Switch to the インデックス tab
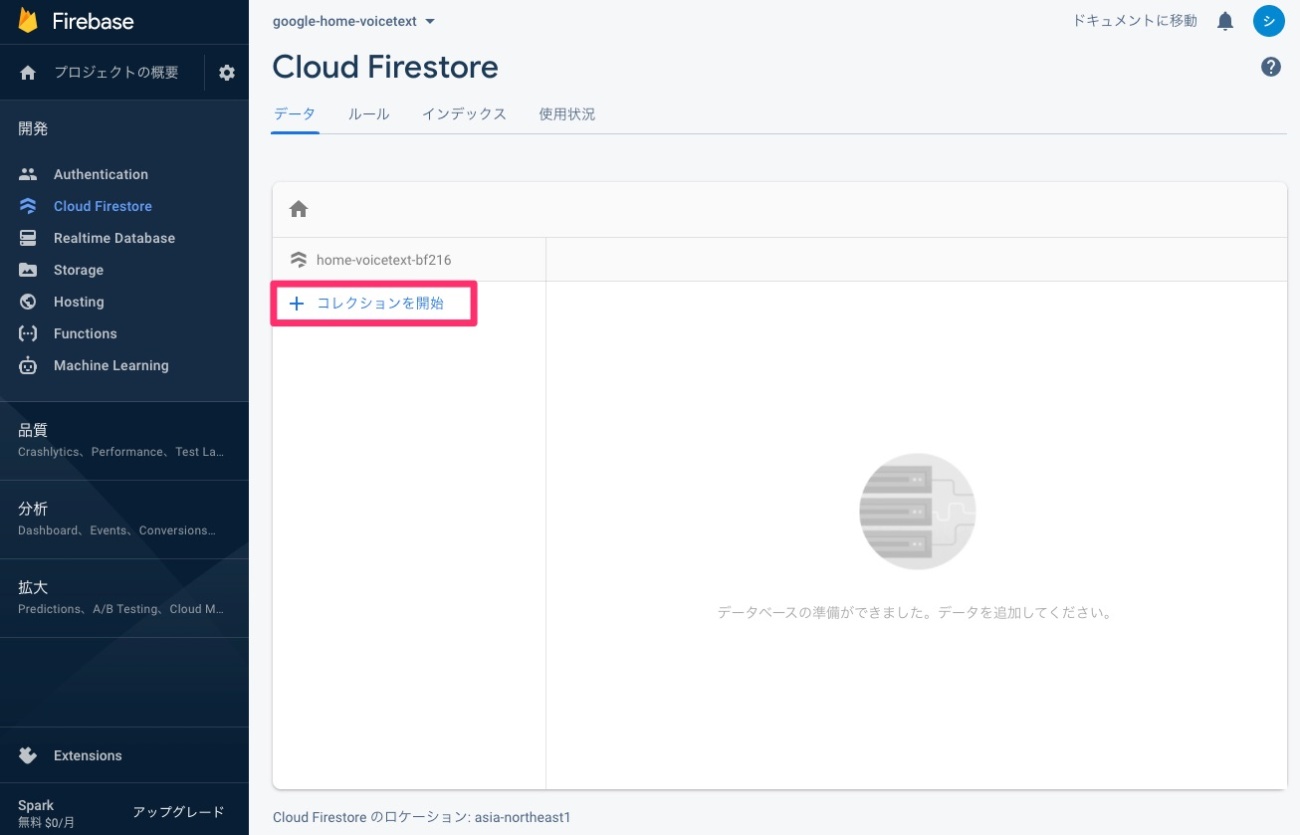This screenshot has width=1300, height=835. point(464,114)
